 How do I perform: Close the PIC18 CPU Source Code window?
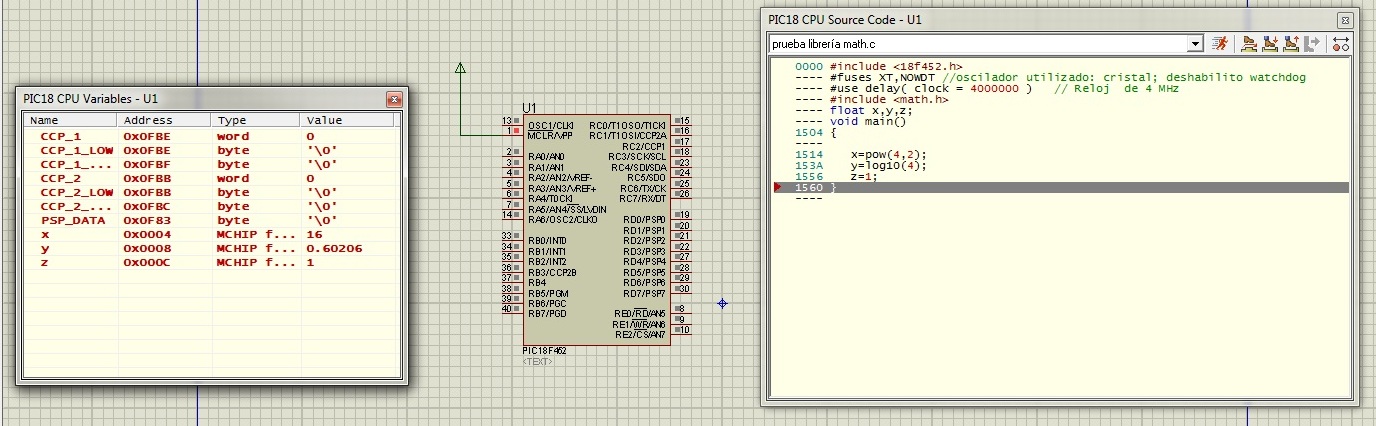point(1345,20)
